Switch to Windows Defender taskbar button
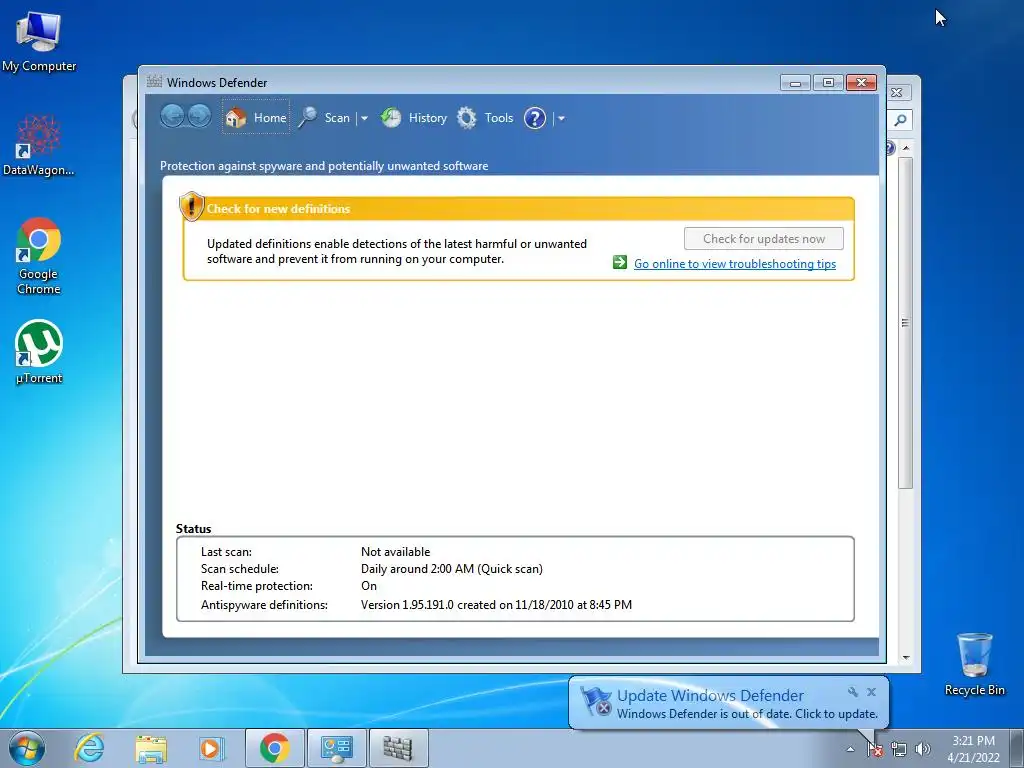This screenshot has width=1024, height=768. click(398, 748)
